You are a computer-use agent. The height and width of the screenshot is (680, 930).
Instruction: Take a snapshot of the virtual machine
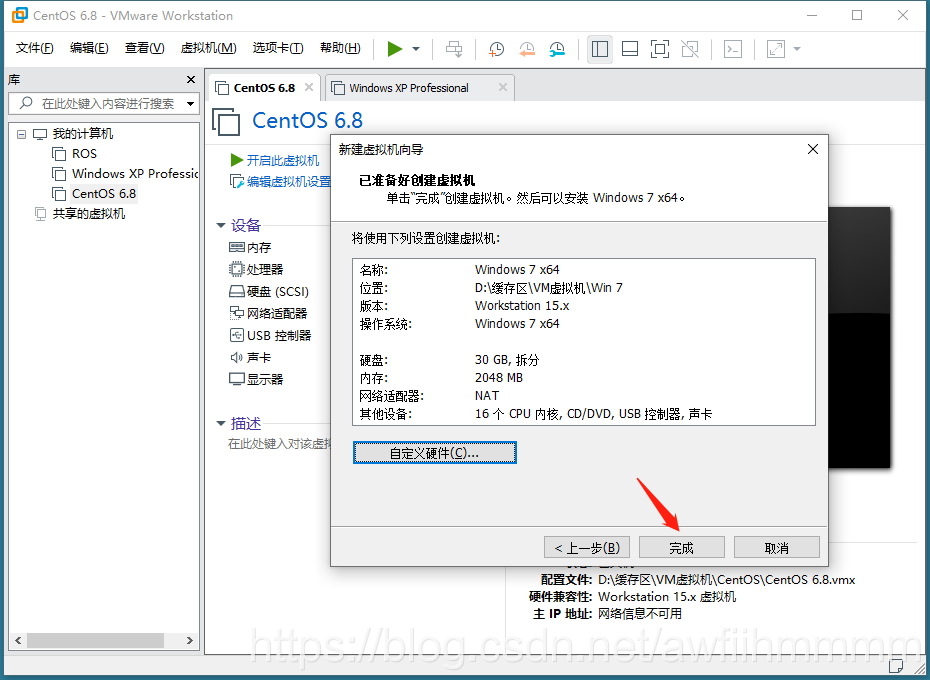click(x=496, y=49)
